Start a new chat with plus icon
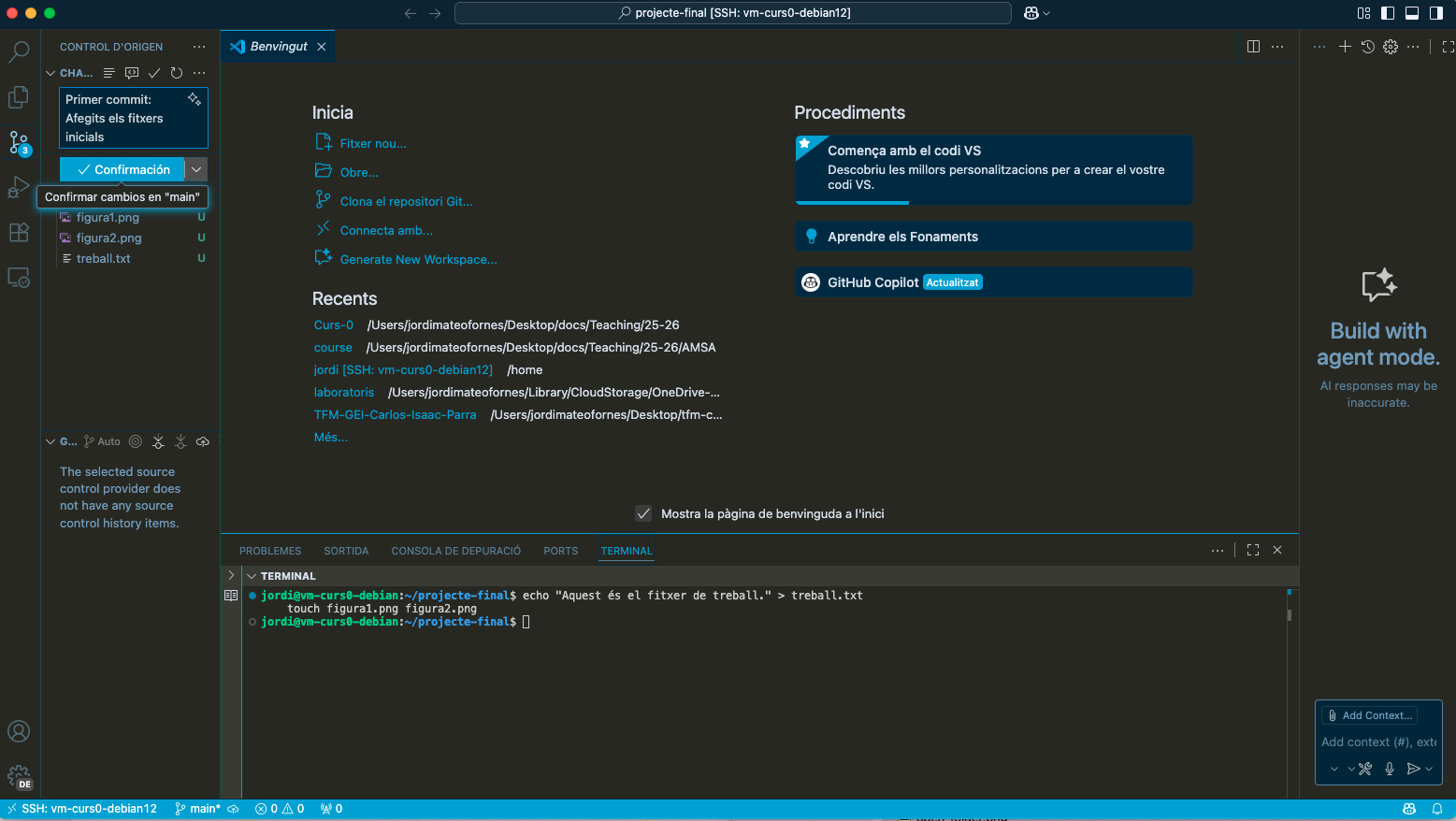This screenshot has height=821, width=1456. pyautogui.click(x=1345, y=47)
